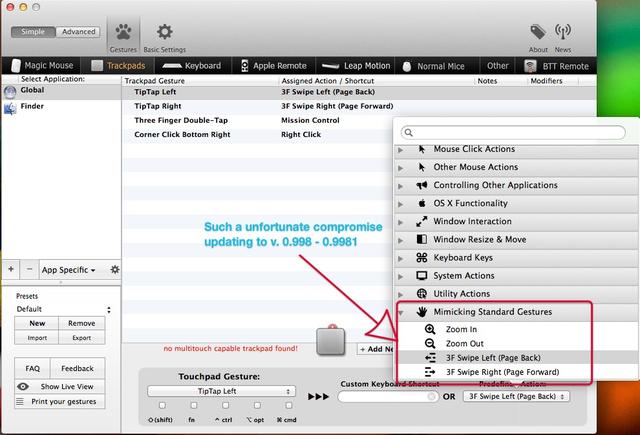Open the FAQ button
This screenshot has height=435, width=640.
click(x=33, y=368)
